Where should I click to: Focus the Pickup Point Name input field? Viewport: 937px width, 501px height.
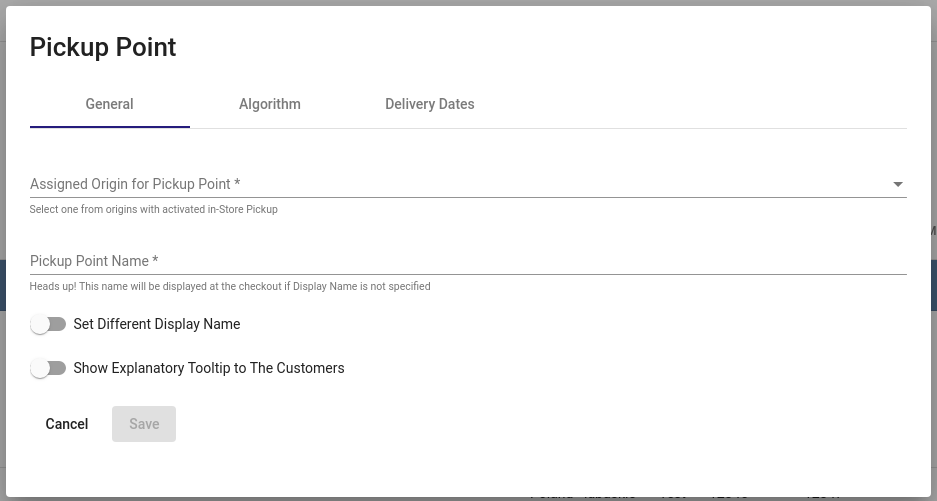point(468,261)
